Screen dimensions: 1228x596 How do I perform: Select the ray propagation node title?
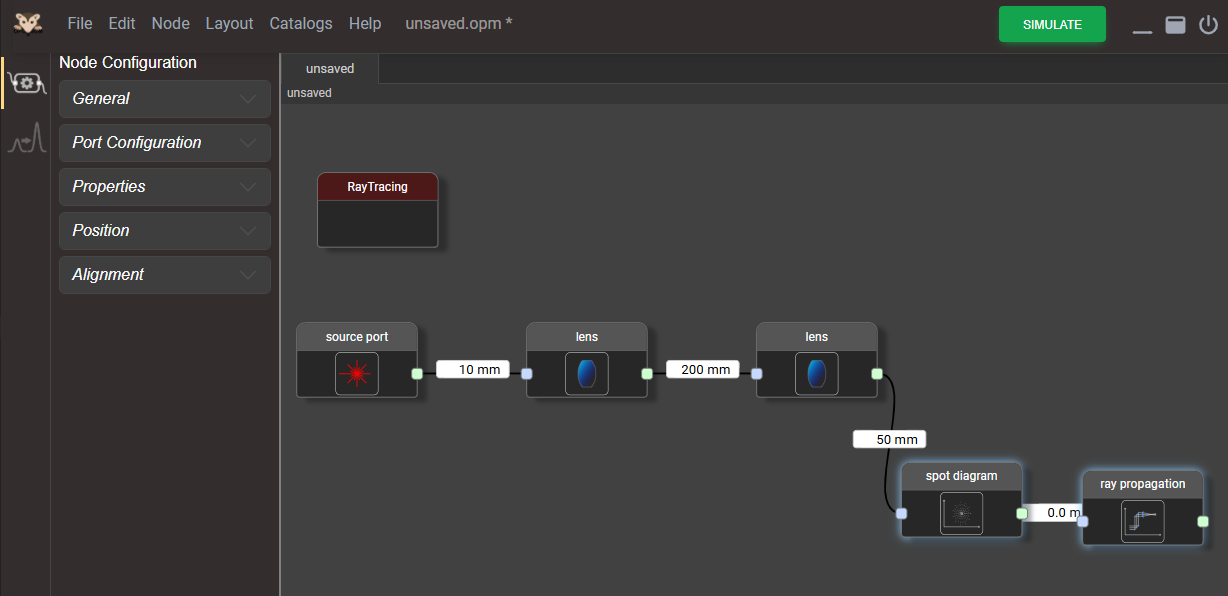coord(1142,484)
